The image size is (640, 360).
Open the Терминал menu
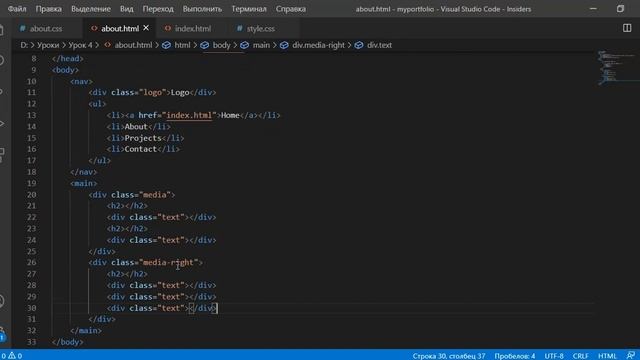[x=249, y=9]
